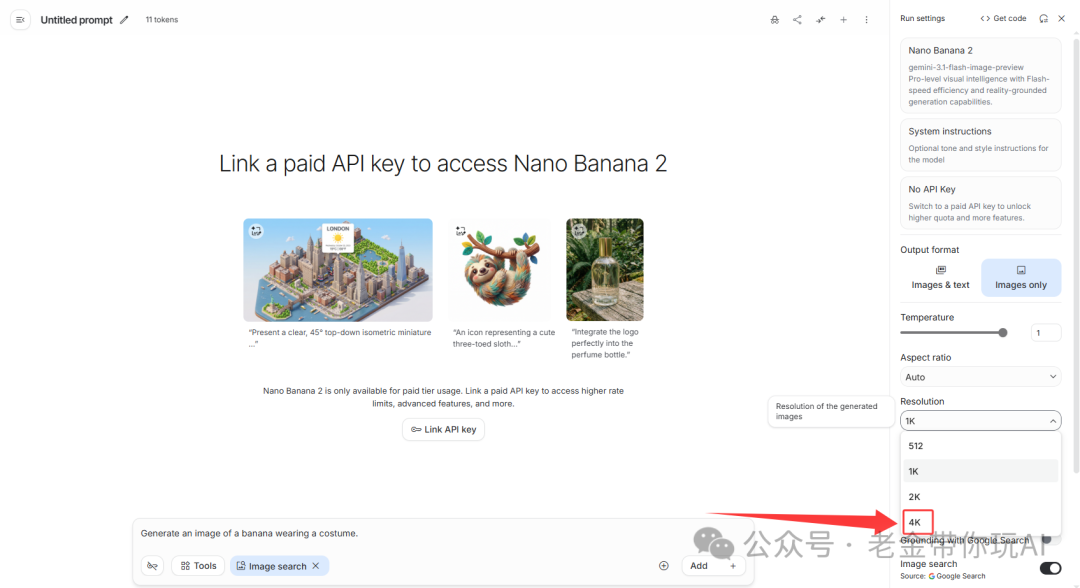Click the attachment icon in the prompt bar

152,565
